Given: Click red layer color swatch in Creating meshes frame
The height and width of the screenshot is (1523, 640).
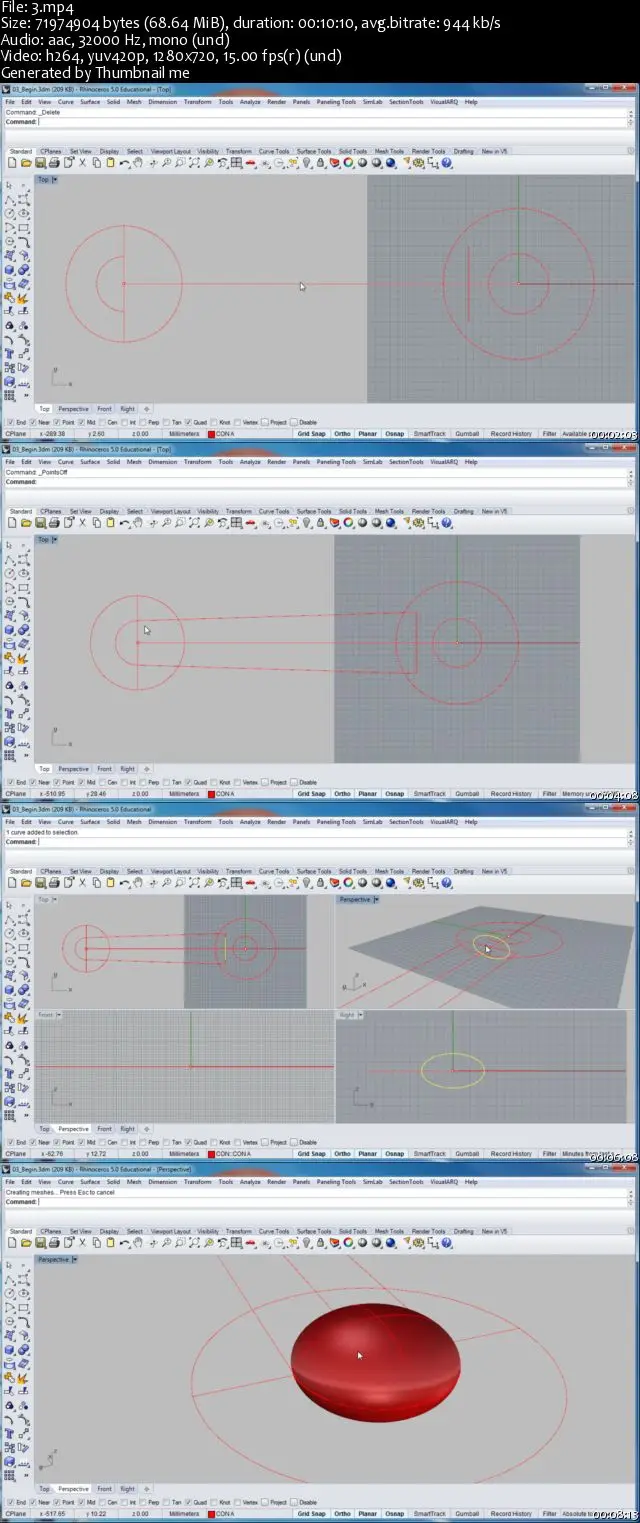Looking at the screenshot, I should [211, 1514].
